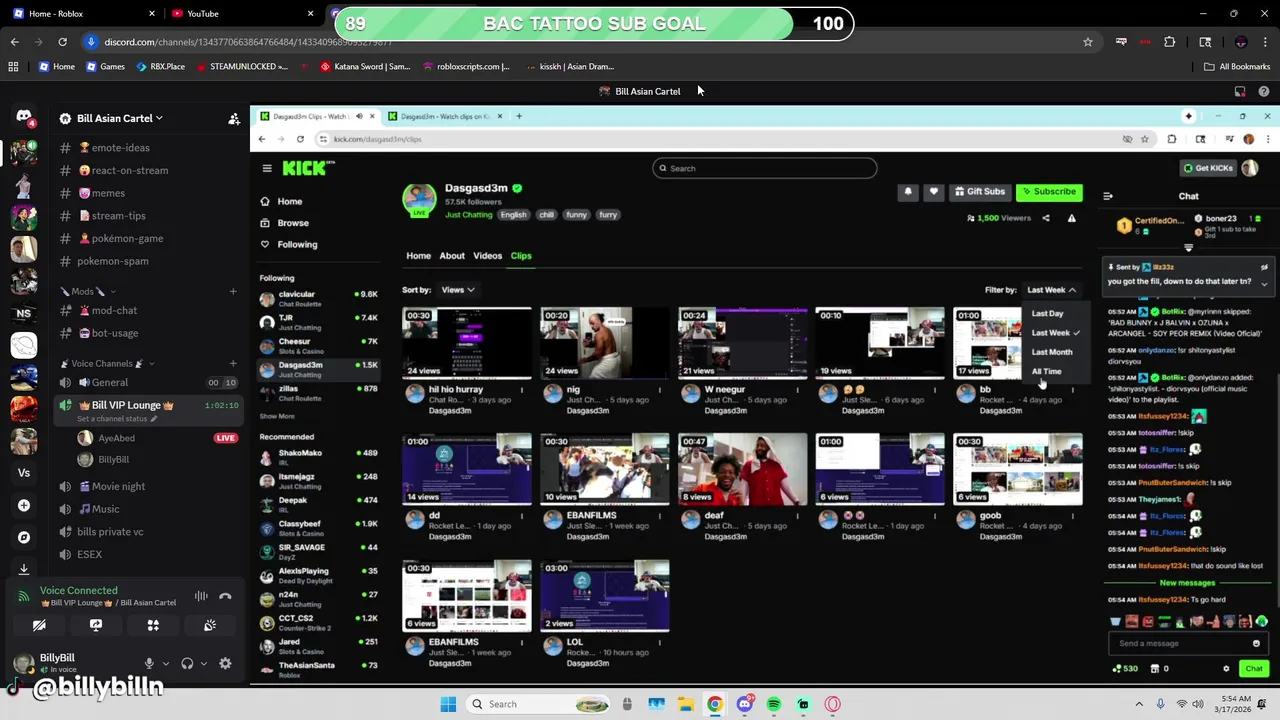Expand Bill Asian Cartel server dropdown

(x=118, y=118)
